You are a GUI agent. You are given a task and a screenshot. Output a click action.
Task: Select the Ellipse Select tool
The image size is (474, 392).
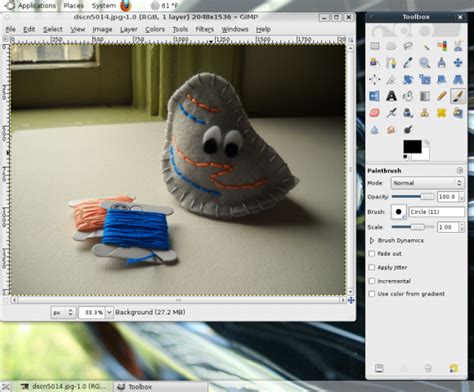click(391, 46)
